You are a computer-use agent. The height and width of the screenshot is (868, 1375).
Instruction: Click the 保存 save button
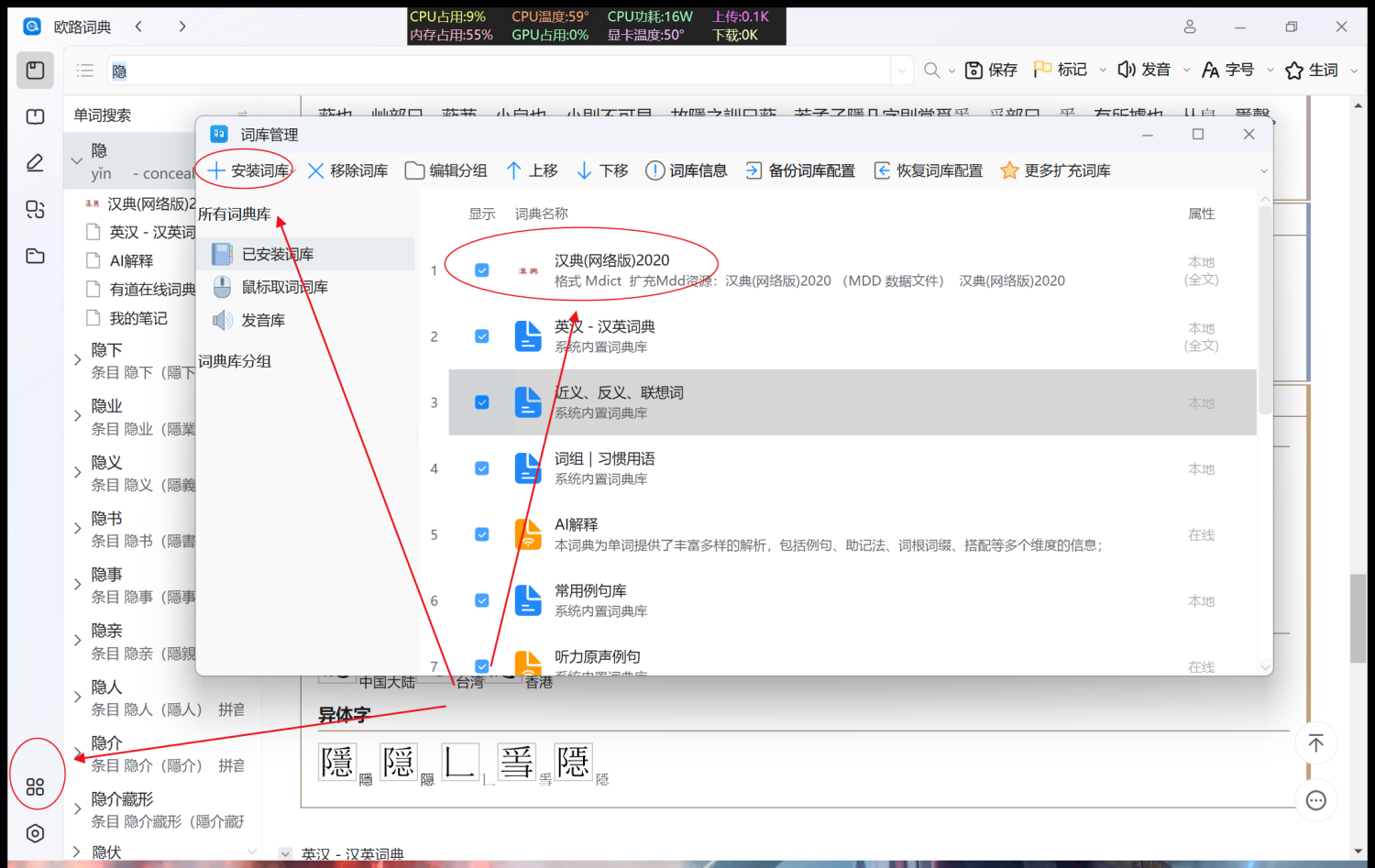coord(991,71)
